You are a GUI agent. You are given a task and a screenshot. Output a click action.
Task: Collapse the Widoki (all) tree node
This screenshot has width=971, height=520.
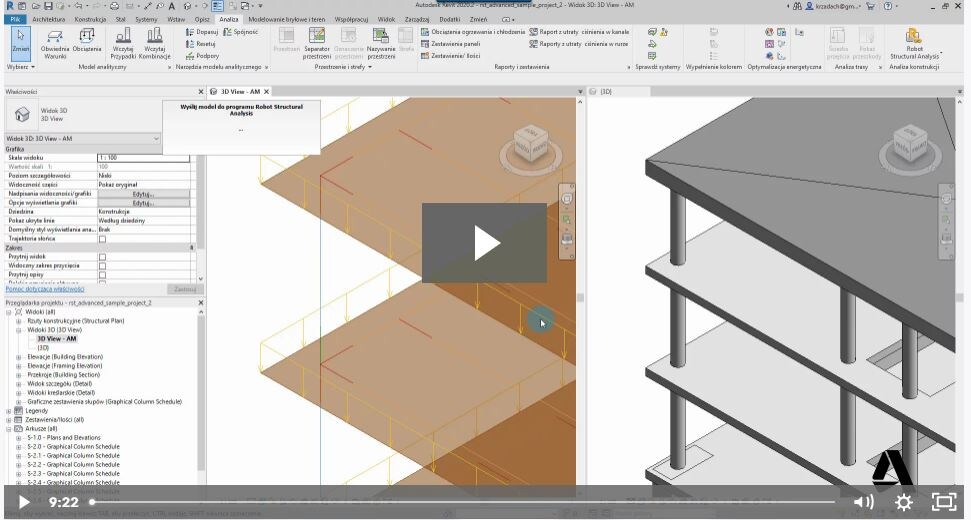(x=9, y=312)
